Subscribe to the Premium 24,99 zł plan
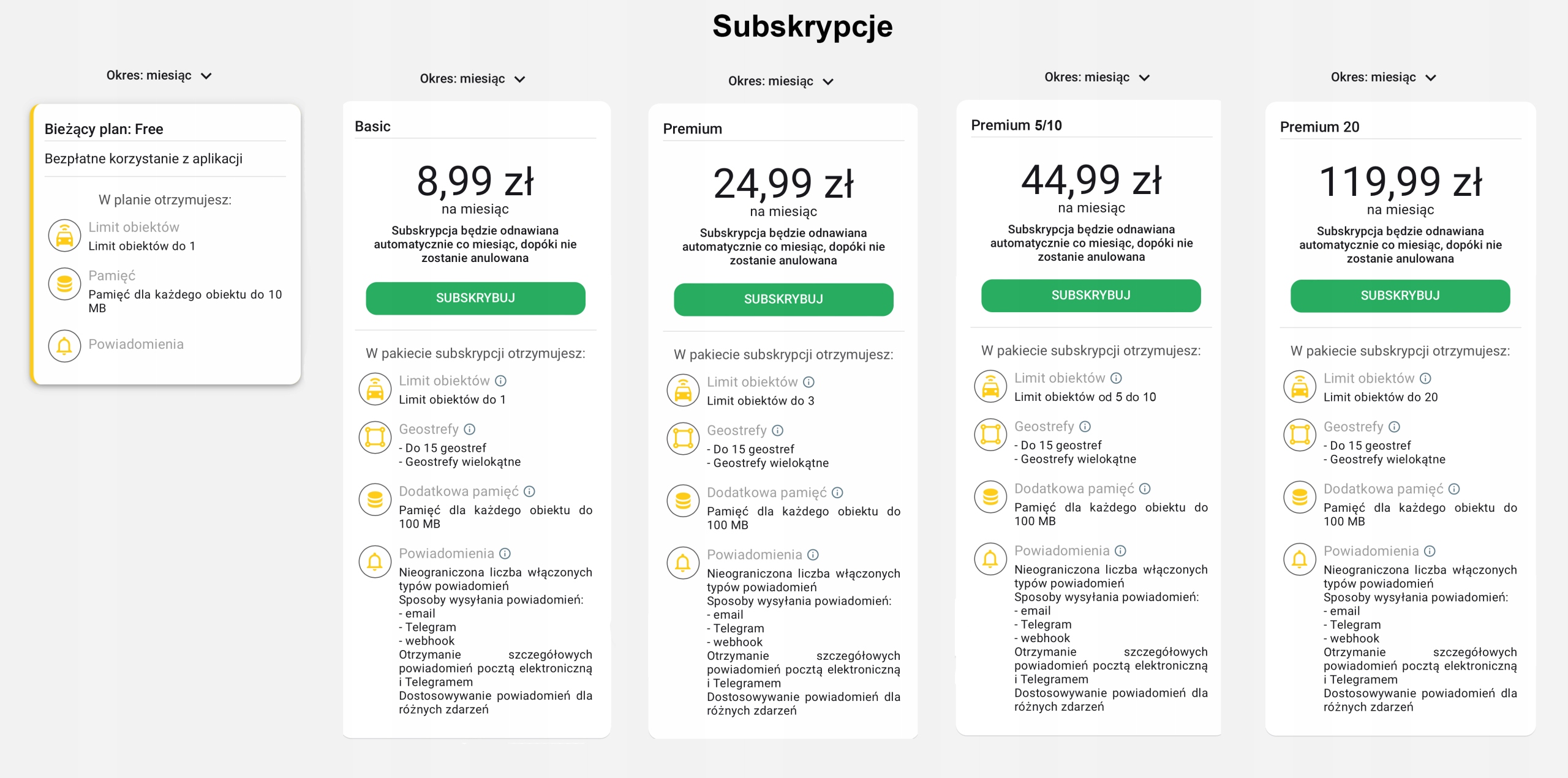 783,299
